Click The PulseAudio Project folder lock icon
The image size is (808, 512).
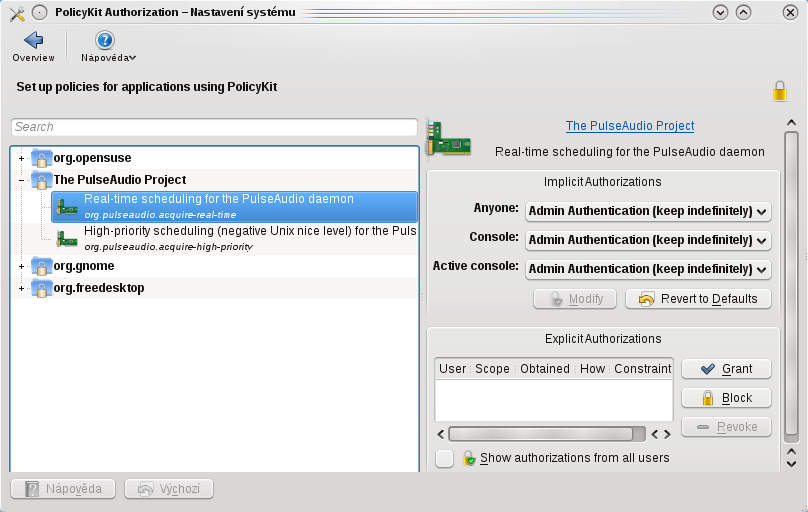coord(41,180)
